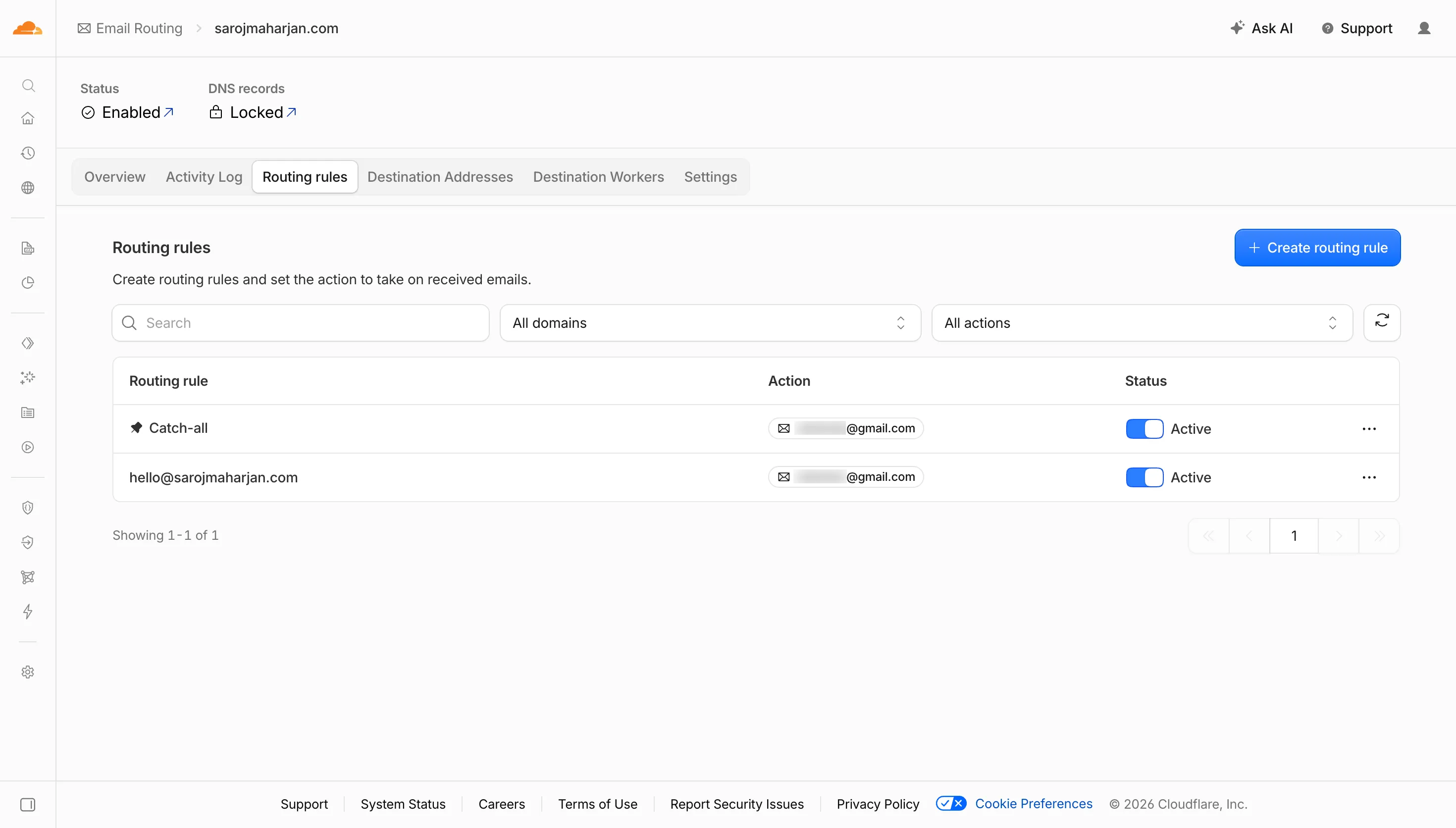Open the globe domains icon in sidebar
This screenshot has height=828, width=1456.
[x=28, y=188]
